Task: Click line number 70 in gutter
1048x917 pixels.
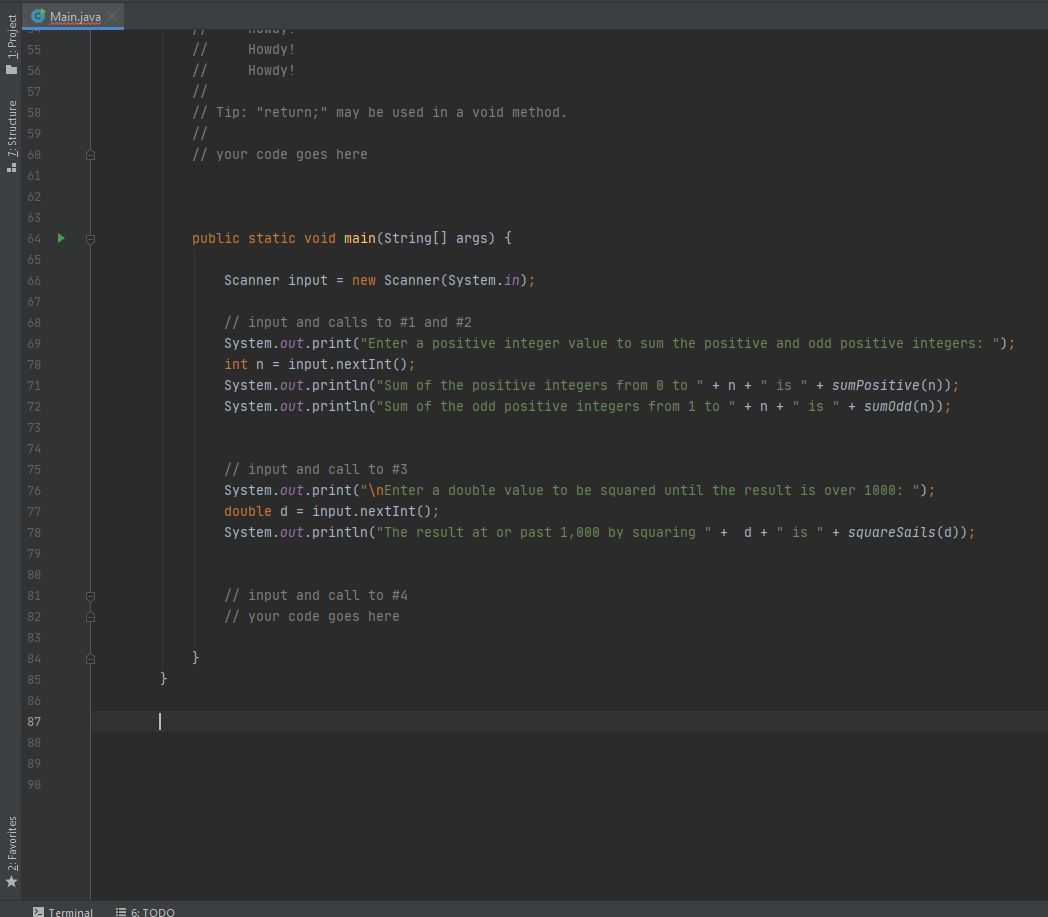Action: point(34,364)
